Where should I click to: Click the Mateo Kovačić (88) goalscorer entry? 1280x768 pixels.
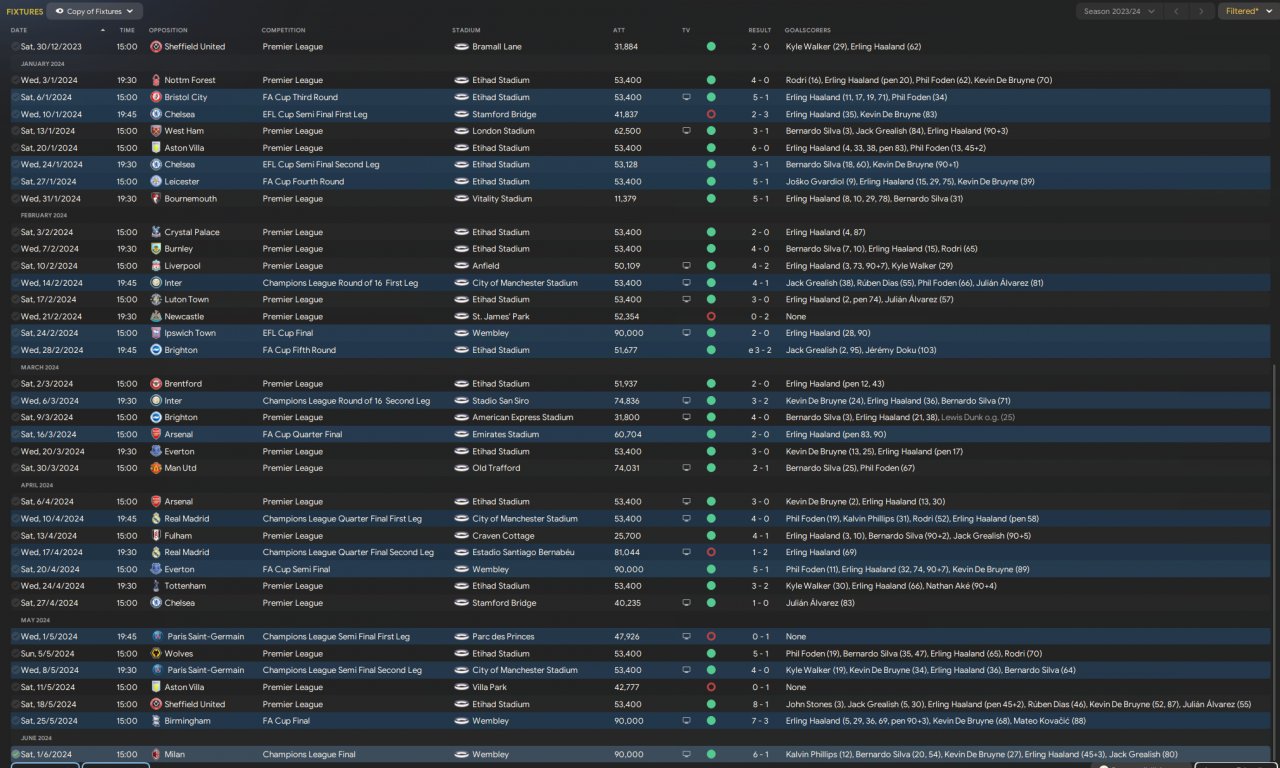[x=1050, y=721]
